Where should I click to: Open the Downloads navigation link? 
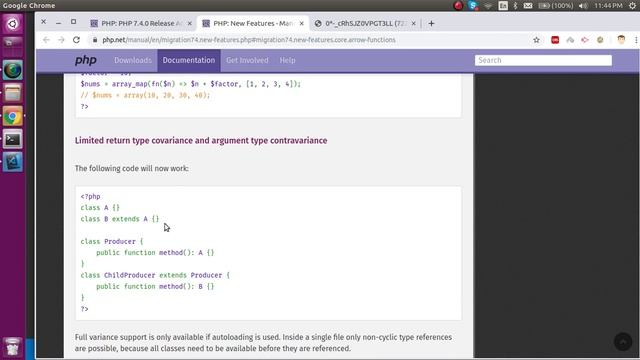coord(133,60)
